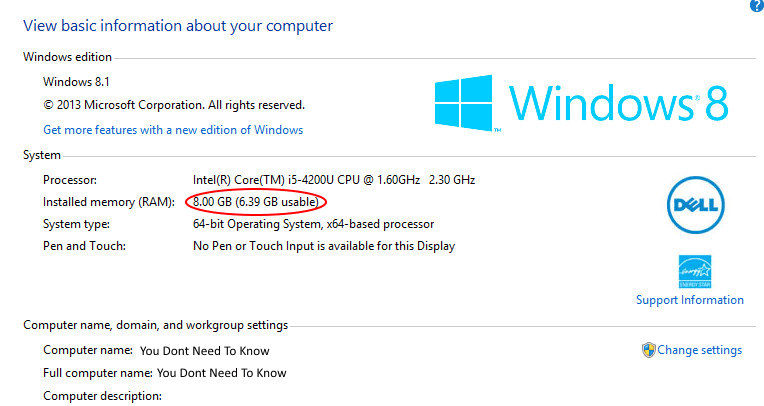Viewport: 764px width, 406px height.
Task: Select the circled 8.00 GB RAM value
Action: [x=256, y=202]
